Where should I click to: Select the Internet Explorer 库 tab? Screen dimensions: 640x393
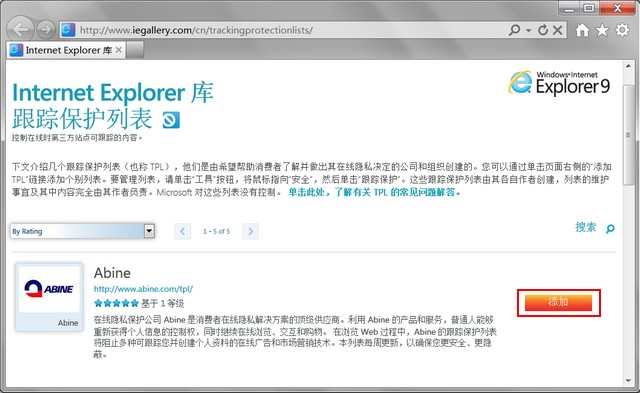pyautogui.click(x=66, y=50)
